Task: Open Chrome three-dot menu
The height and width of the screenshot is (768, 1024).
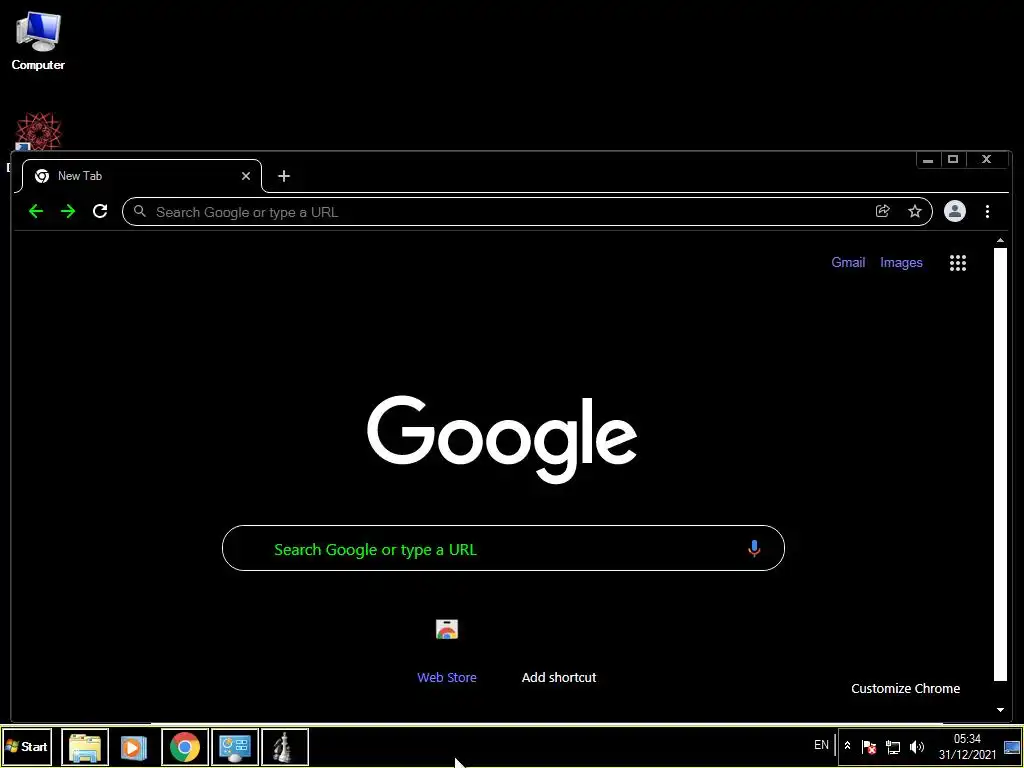Action: point(987,211)
